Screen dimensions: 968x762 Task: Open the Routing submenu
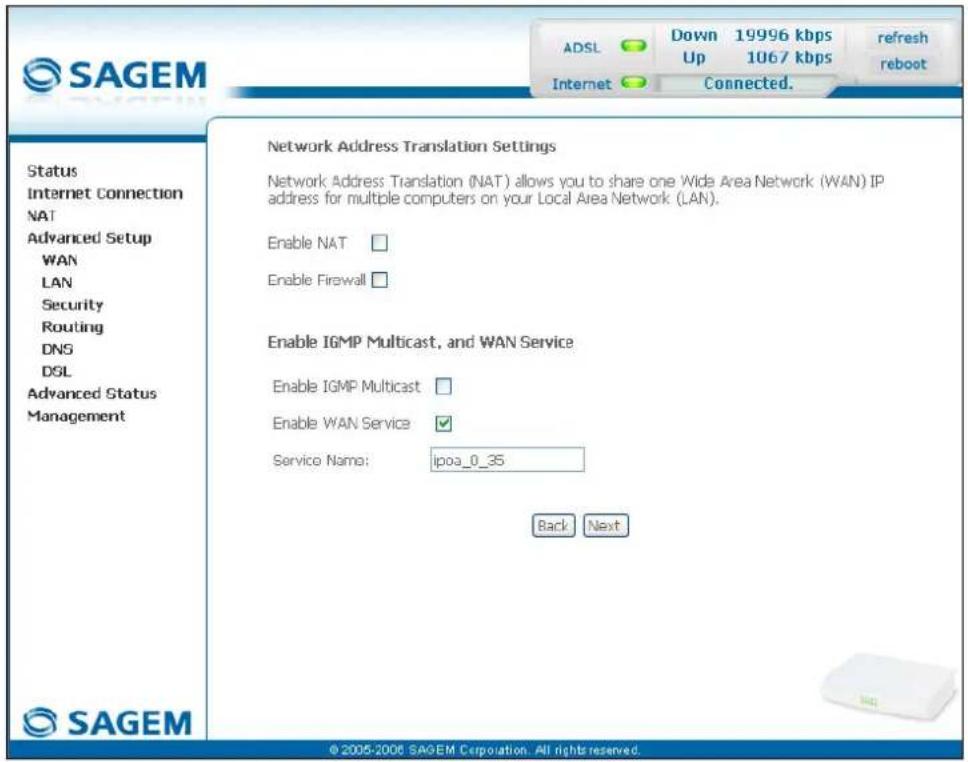point(72,327)
